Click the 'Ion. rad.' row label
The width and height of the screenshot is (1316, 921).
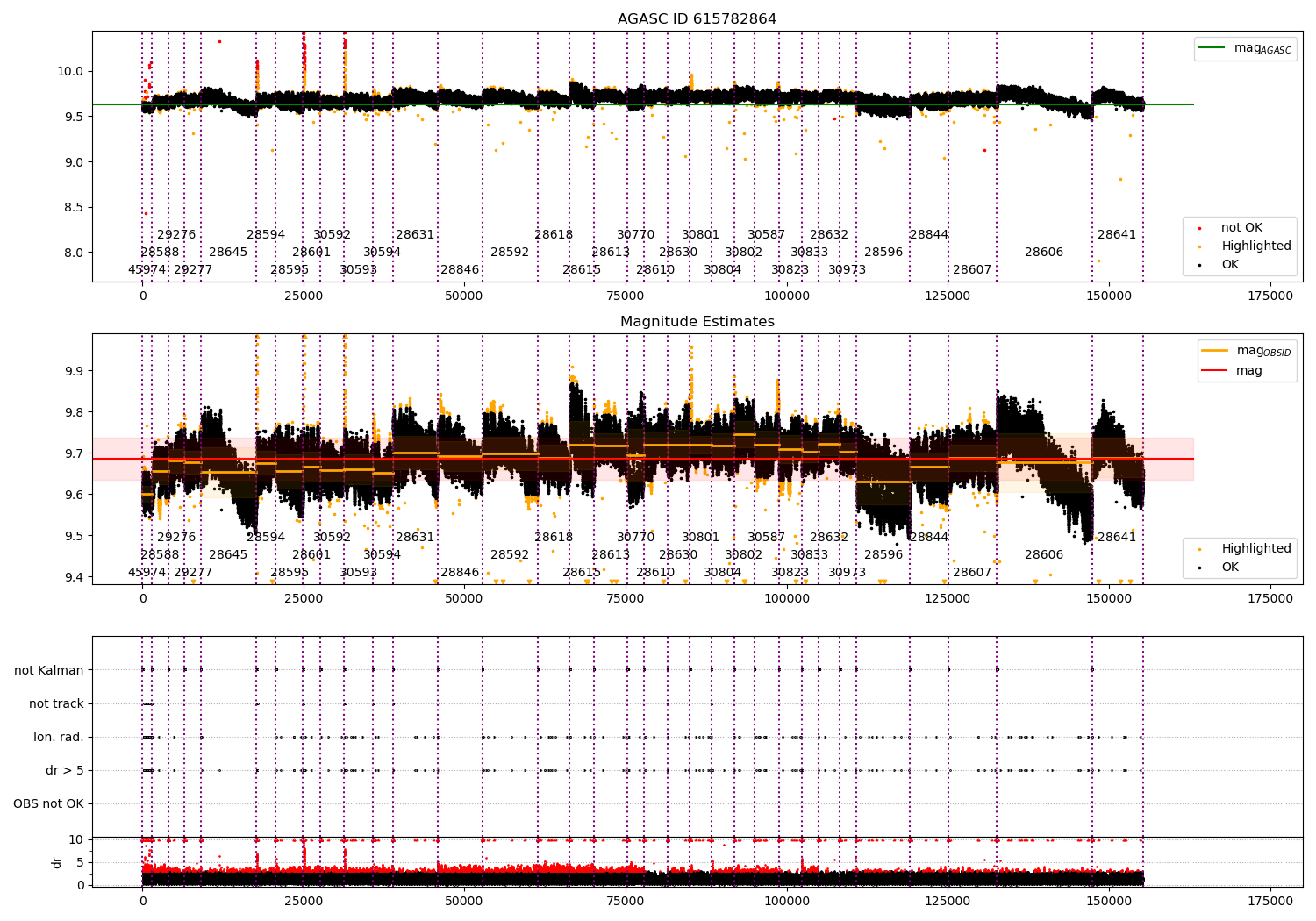pyautogui.click(x=59, y=737)
